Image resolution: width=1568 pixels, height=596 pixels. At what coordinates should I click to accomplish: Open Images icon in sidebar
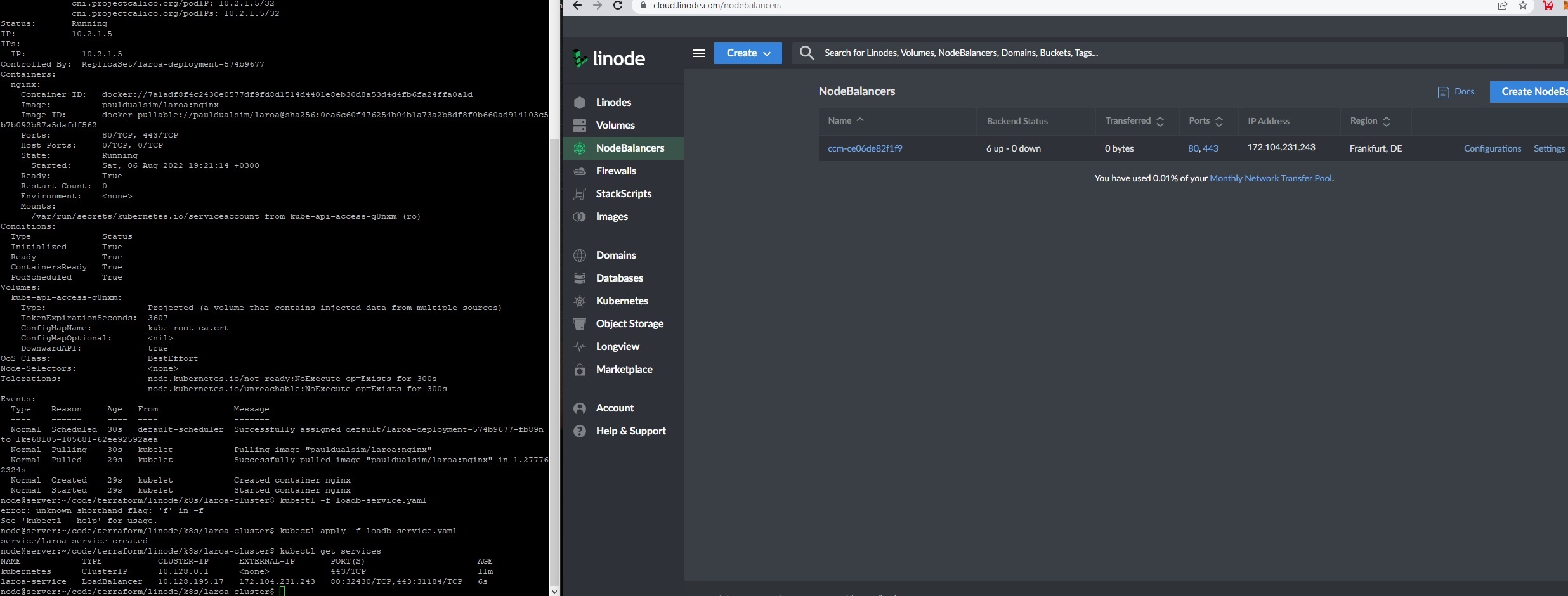click(580, 217)
